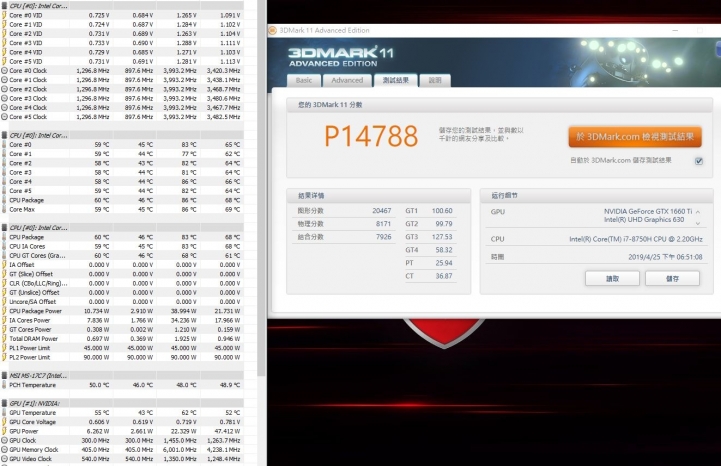
Task: Click the sensor list vertical scrollbar
Action: point(261,188)
